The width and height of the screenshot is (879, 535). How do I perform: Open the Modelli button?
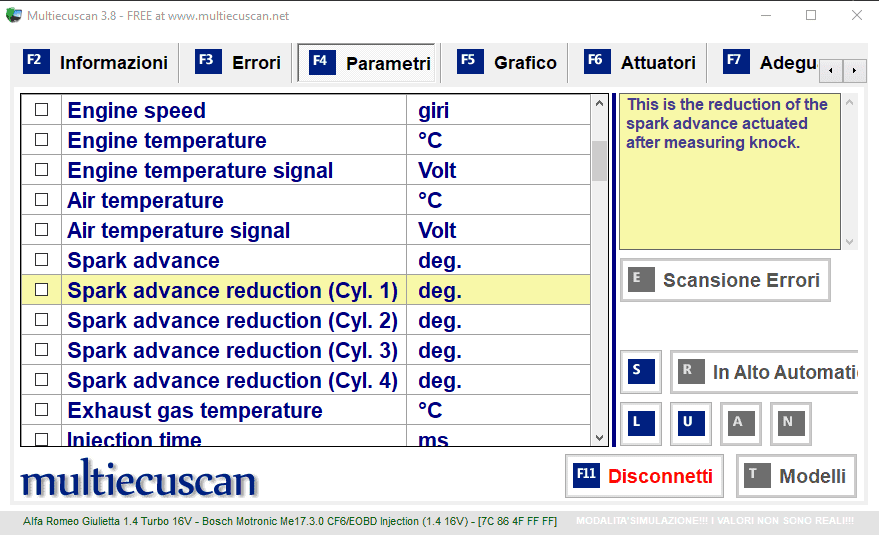[796, 476]
